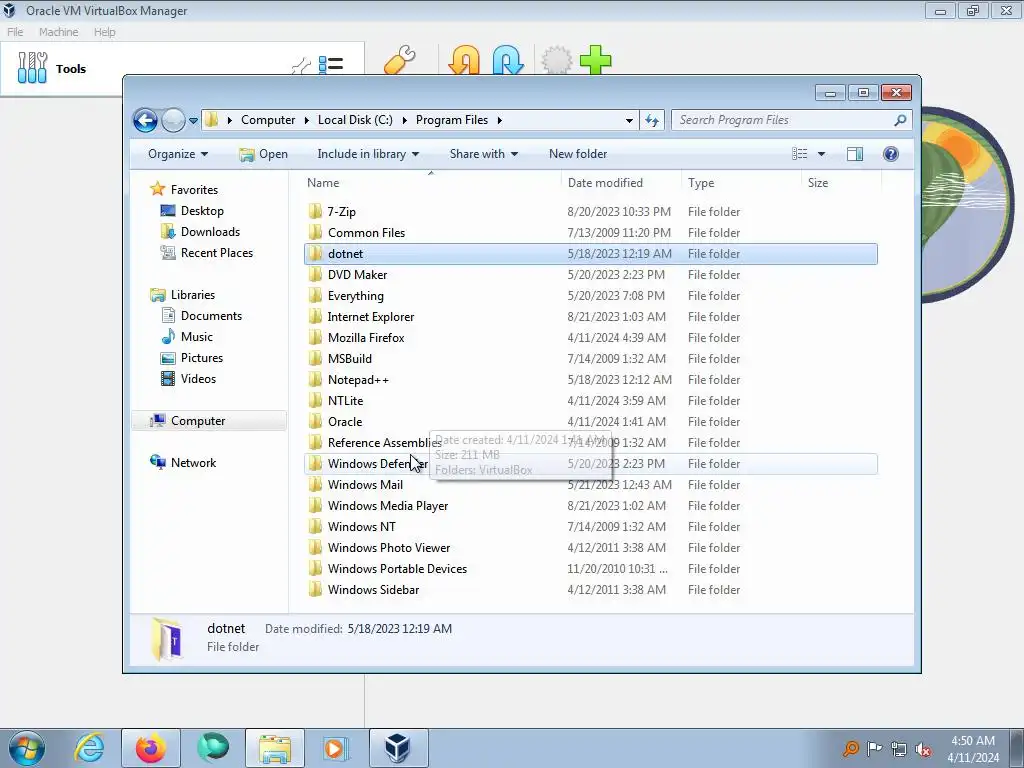Select Pictures library

(202, 358)
